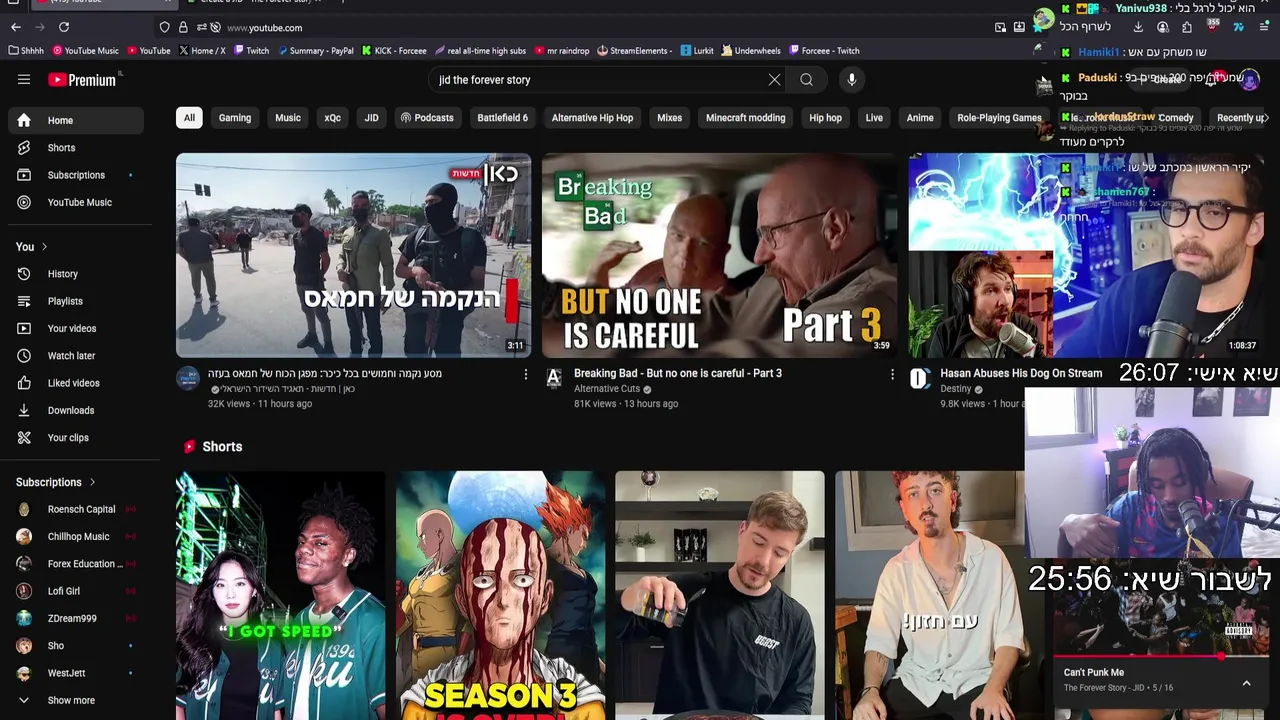The height and width of the screenshot is (720, 1280).
Task: Go back with the browser back arrow
Action: pos(16,27)
